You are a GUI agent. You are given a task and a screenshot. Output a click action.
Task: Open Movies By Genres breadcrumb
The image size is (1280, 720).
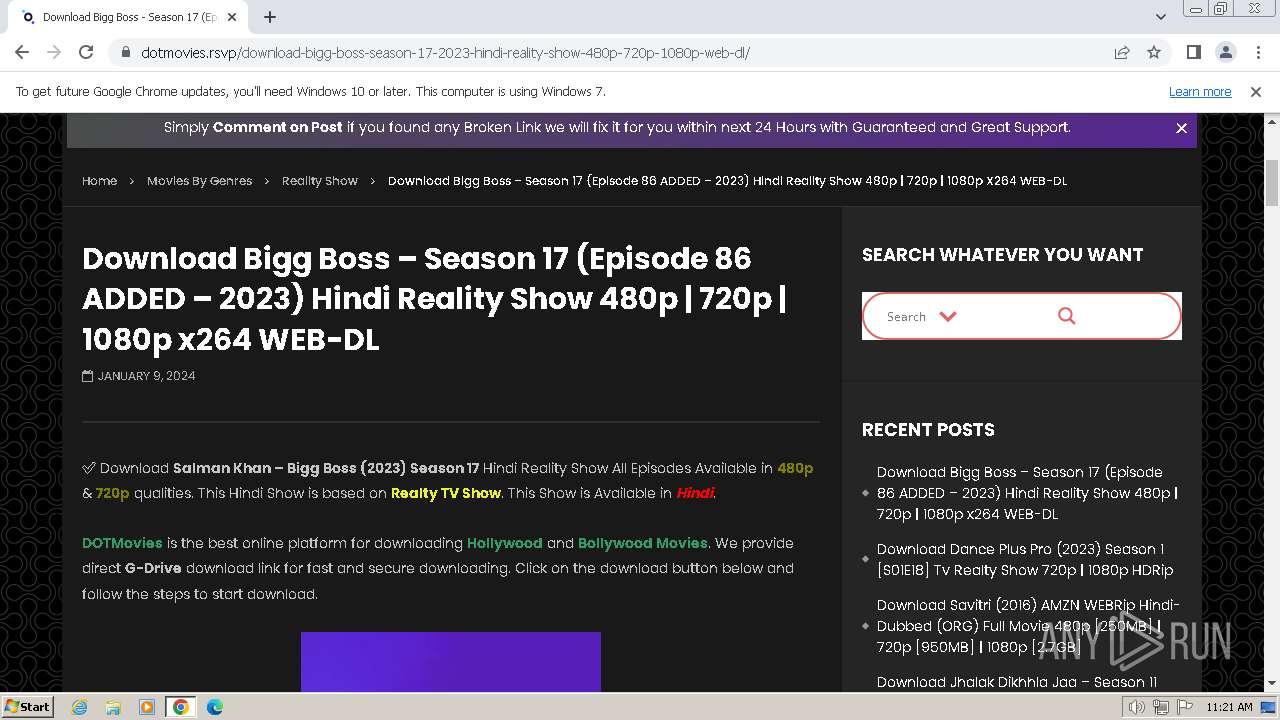199,181
